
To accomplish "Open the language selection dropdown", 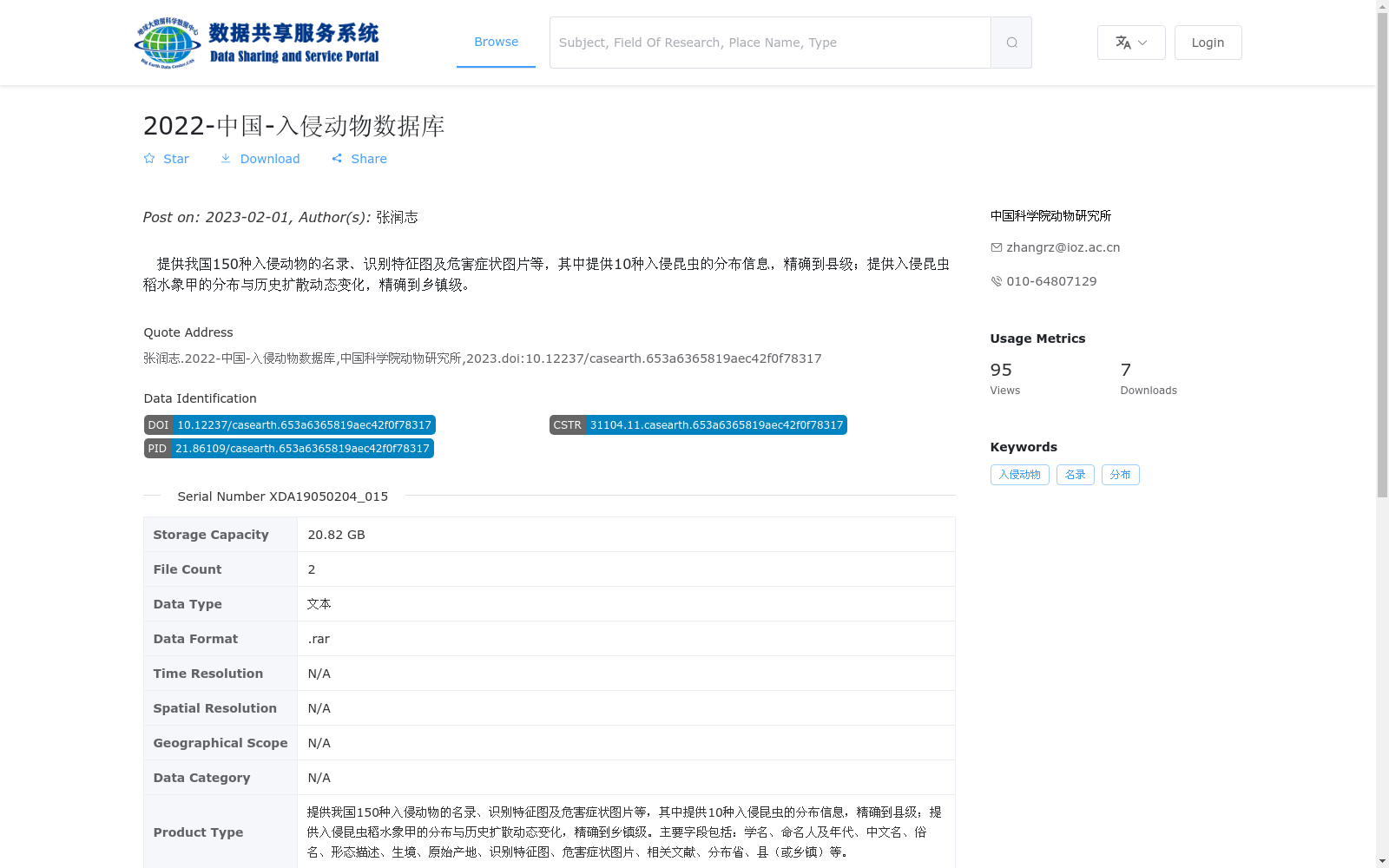I will pyautogui.click(x=1131, y=42).
